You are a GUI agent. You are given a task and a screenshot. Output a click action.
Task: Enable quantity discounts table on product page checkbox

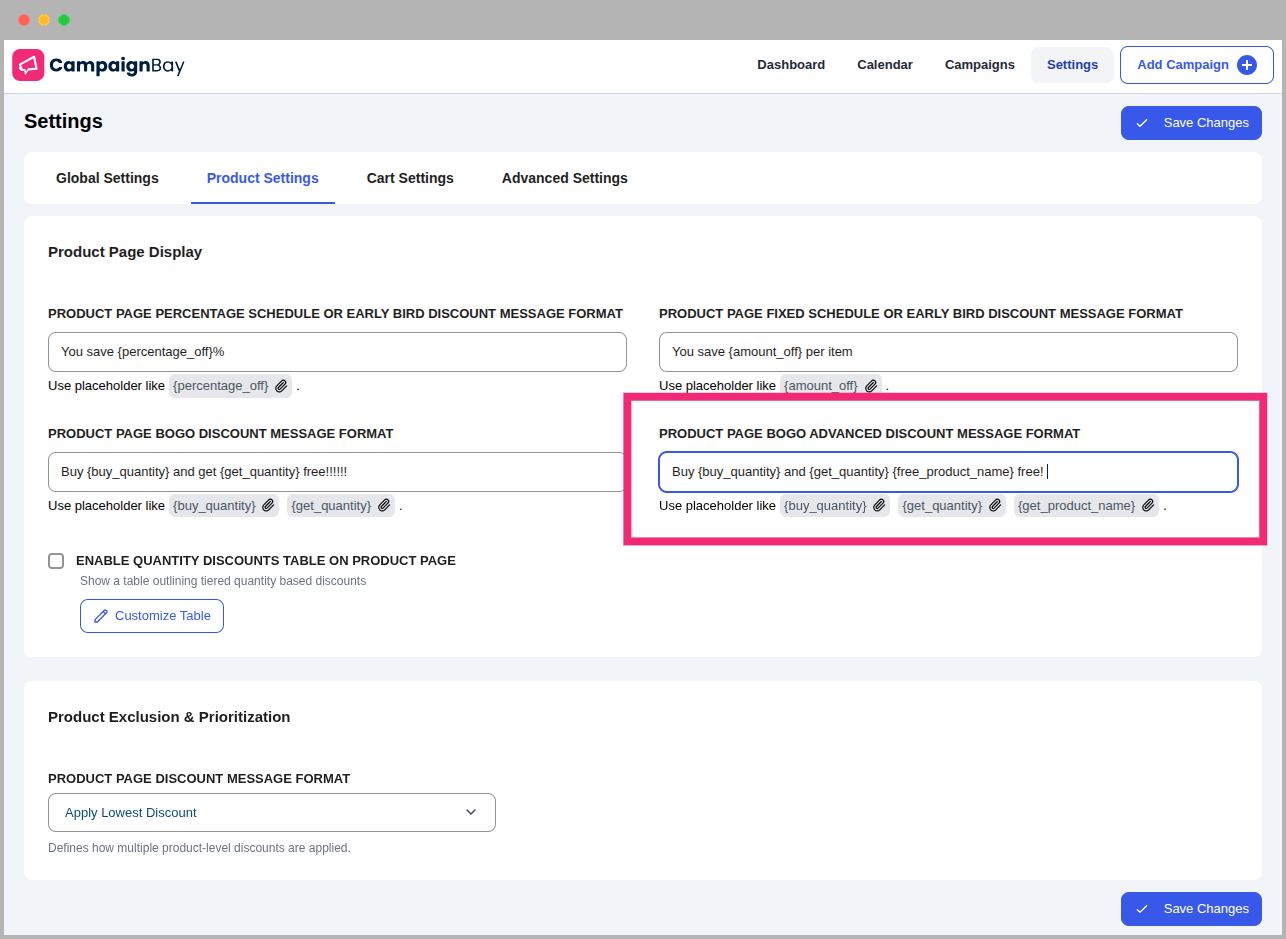click(x=56, y=561)
